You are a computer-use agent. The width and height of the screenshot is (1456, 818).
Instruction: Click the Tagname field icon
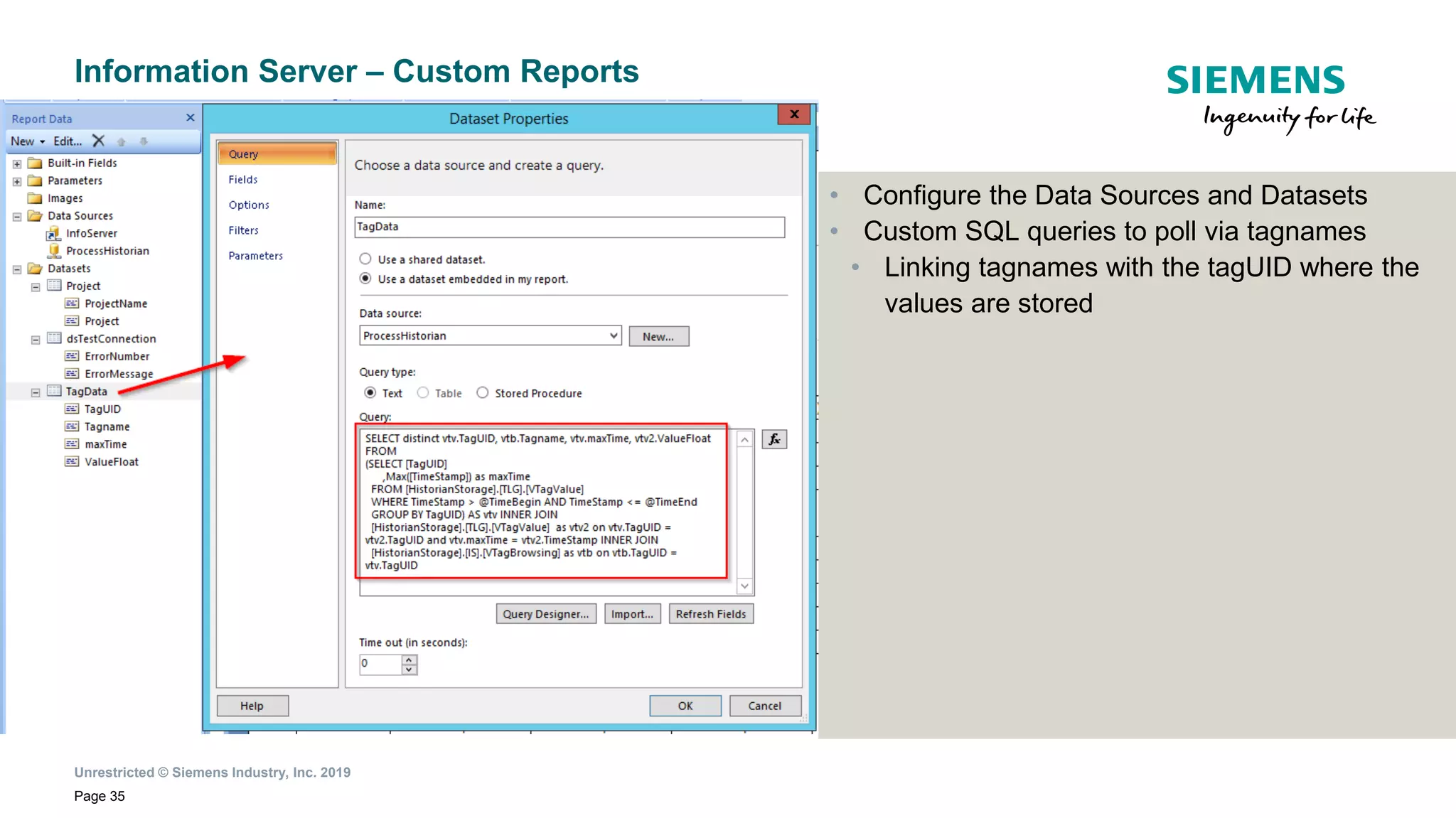tap(72, 426)
